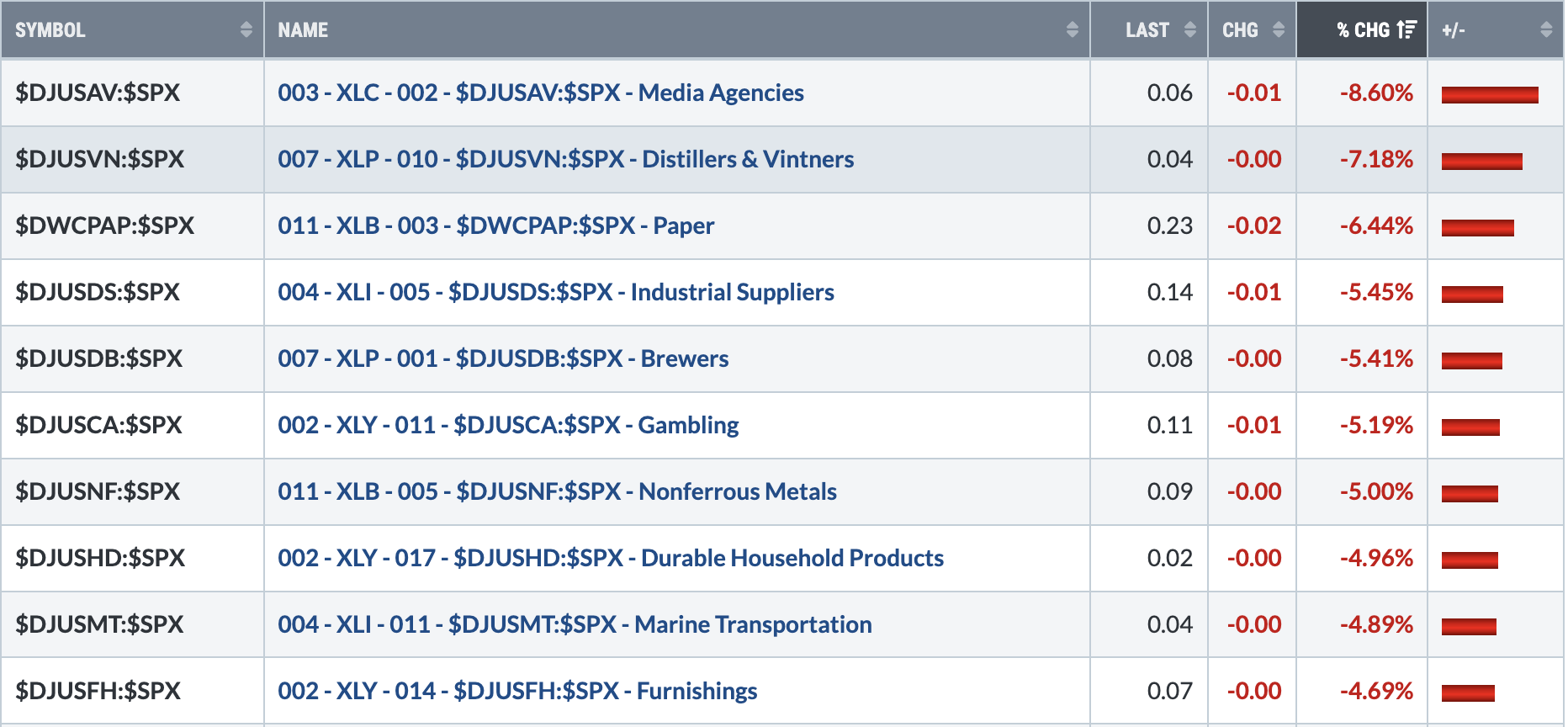The width and height of the screenshot is (1568, 727).
Task: Toggle the % CHG sort direction icon
Action: (x=1406, y=29)
